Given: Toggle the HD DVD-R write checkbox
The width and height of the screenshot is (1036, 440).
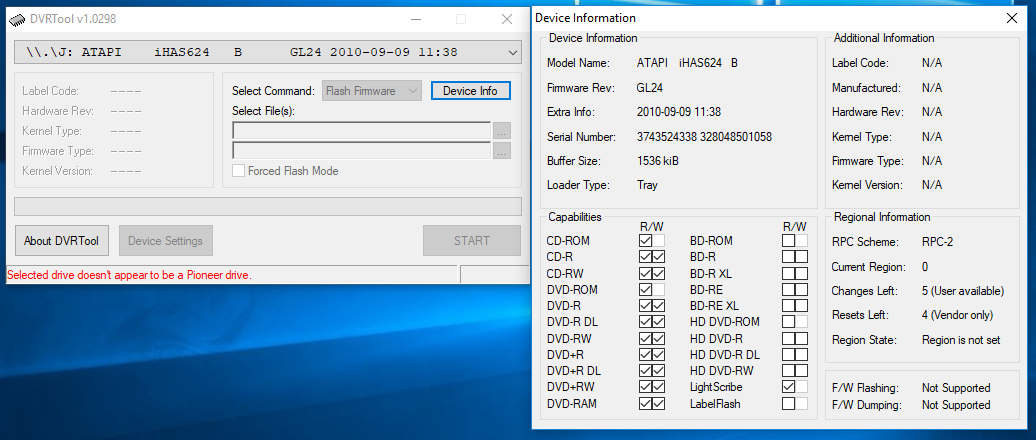Looking at the screenshot, I should click(801, 338).
